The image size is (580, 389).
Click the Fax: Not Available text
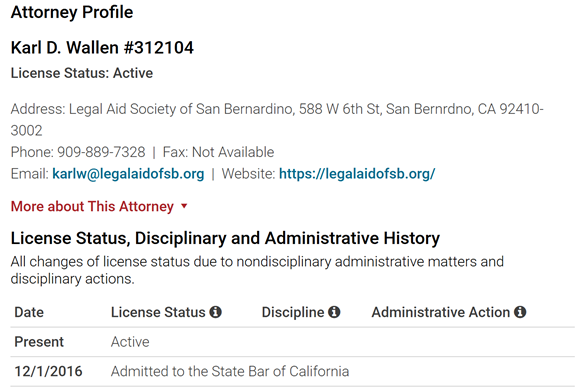coord(218,152)
